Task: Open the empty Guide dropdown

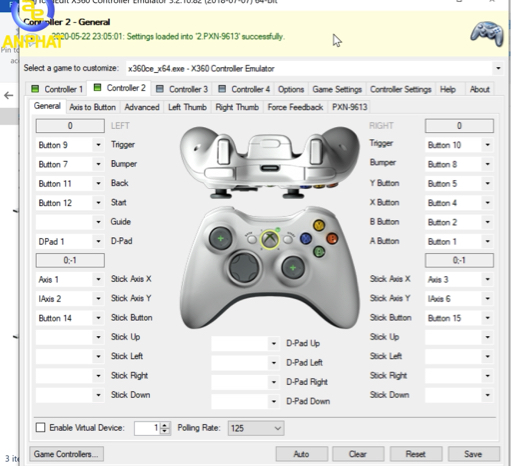Action: [98, 222]
